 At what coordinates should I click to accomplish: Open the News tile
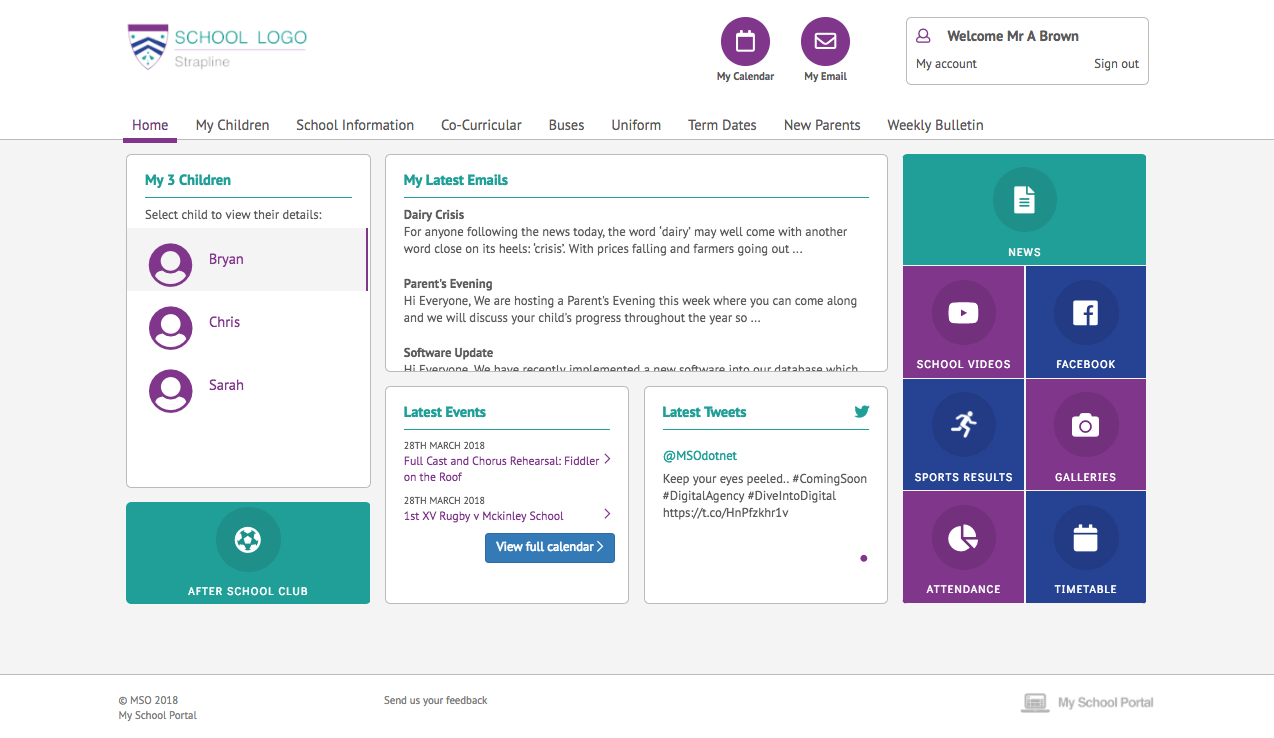coord(1024,209)
